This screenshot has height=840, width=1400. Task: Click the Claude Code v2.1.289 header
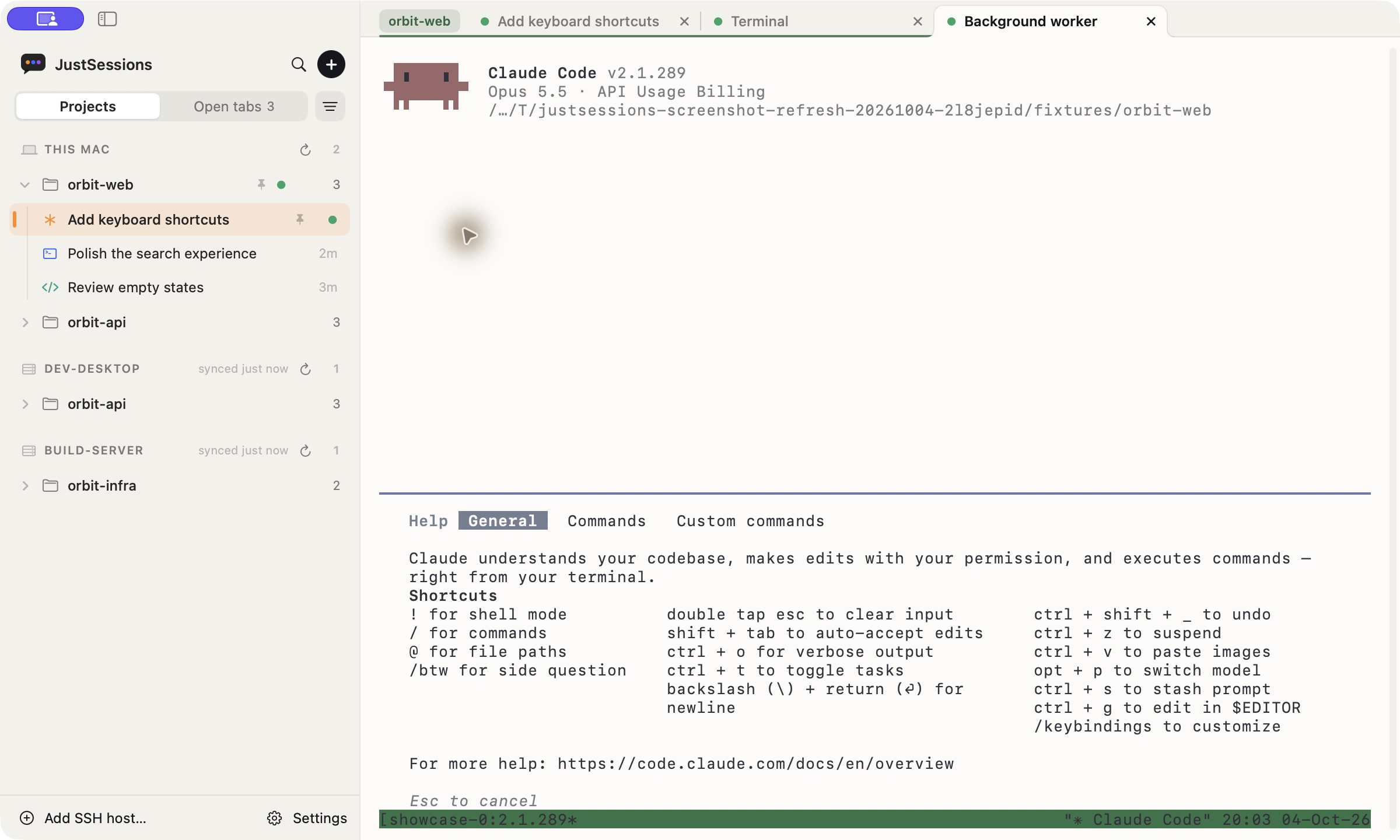[587, 73]
